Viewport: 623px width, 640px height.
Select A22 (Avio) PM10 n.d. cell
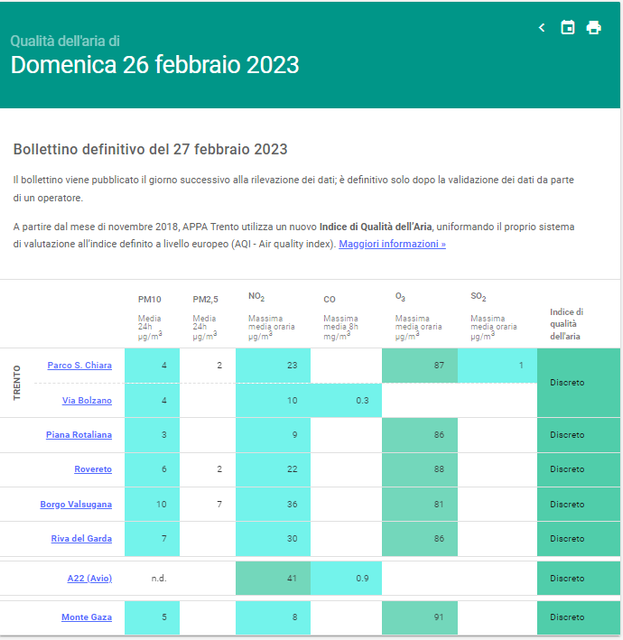tap(152, 578)
